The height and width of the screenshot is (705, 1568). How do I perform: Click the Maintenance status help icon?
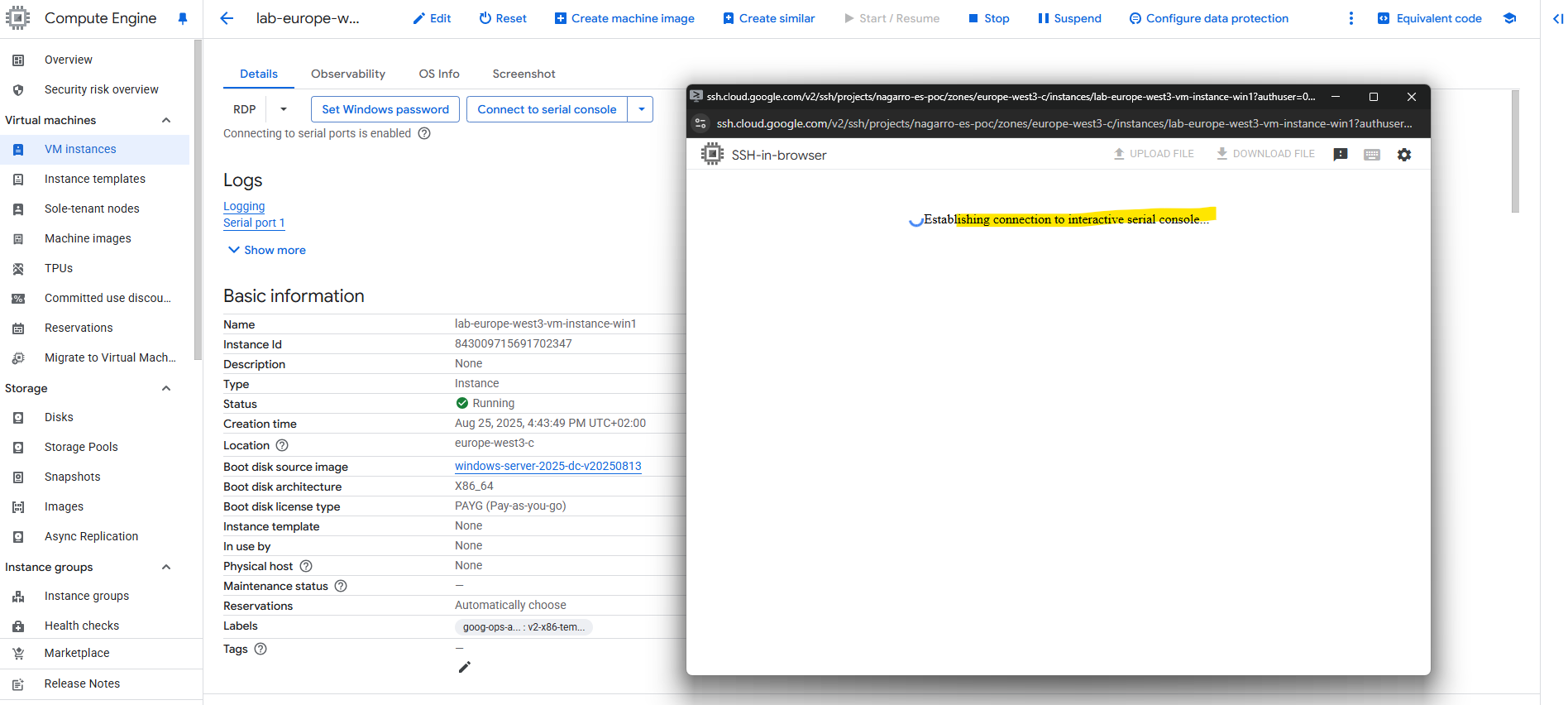coord(341,586)
